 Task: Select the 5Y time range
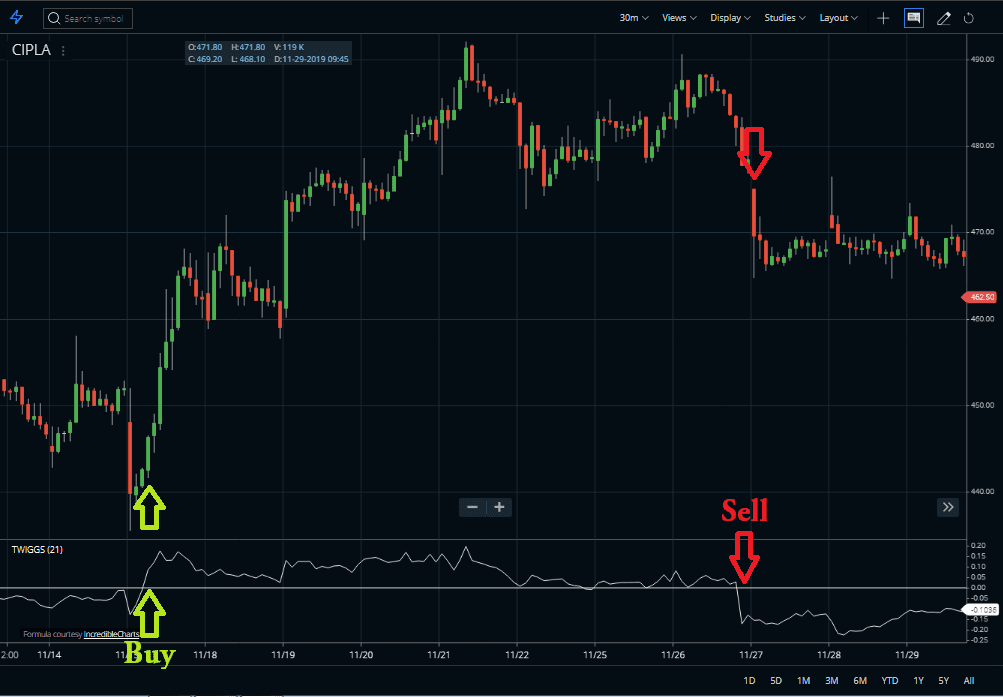[x=944, y=680]
